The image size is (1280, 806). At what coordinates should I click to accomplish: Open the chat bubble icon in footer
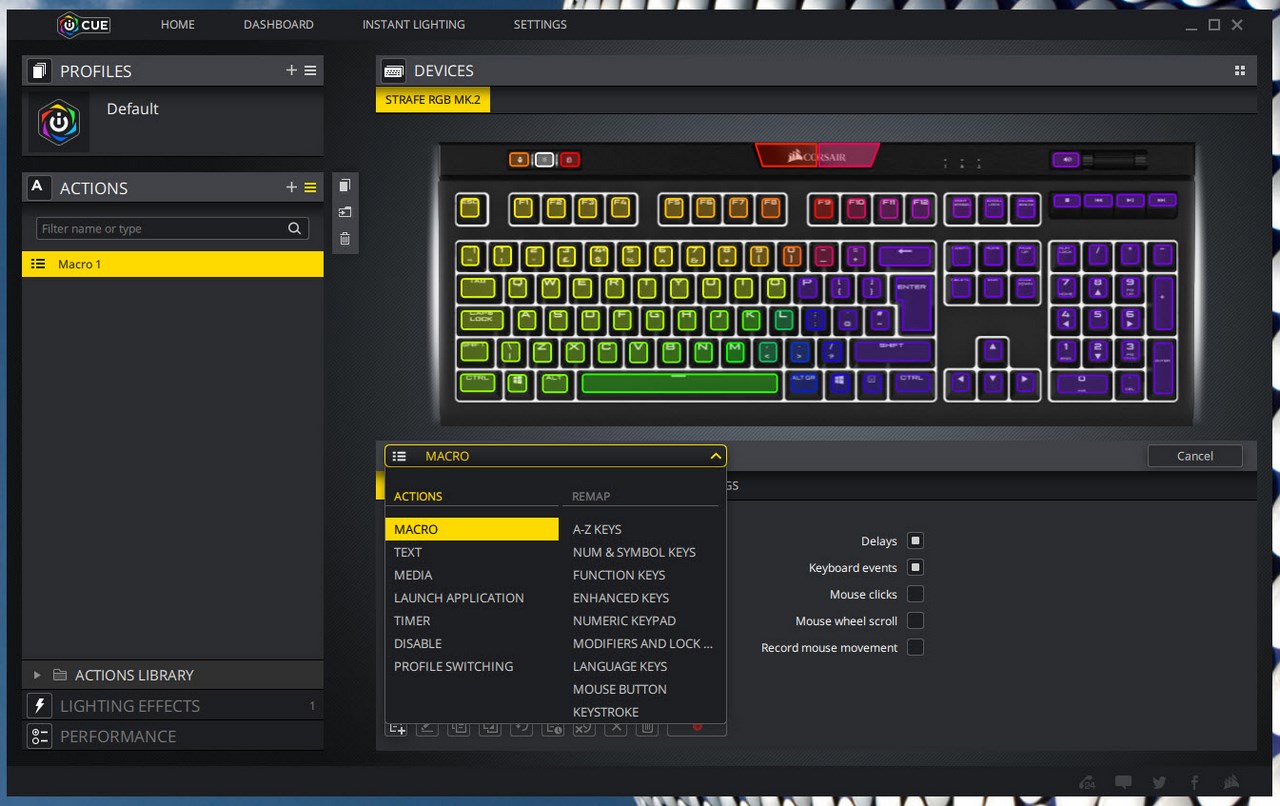click(x=1123, y=783)
